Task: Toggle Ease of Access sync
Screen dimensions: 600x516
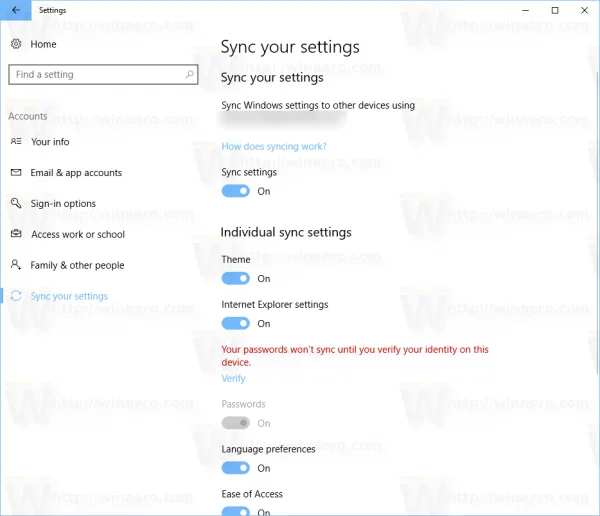Action: point(236,511)
